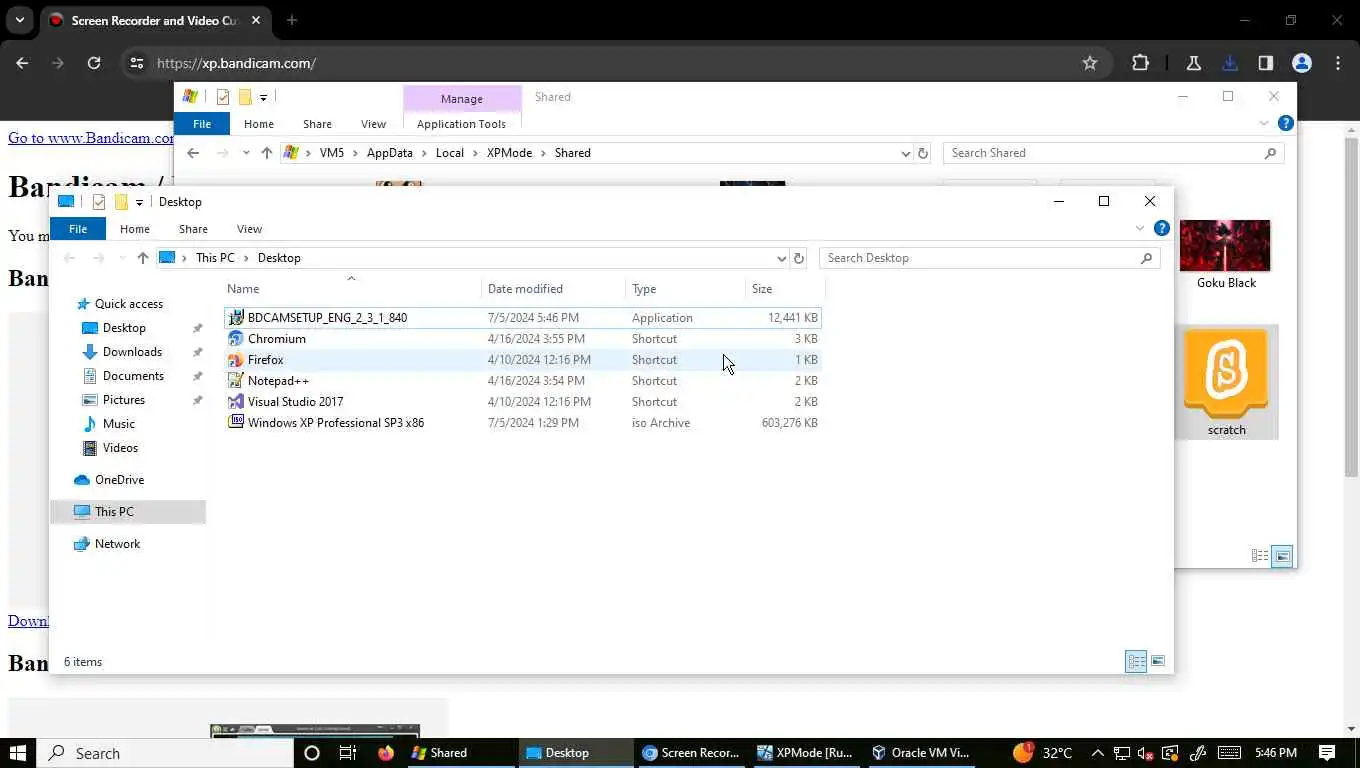The height and width of the screenshot is (768, 1360).
Task: Bookmark this page with the star icon
Action: coord(1090,63)
